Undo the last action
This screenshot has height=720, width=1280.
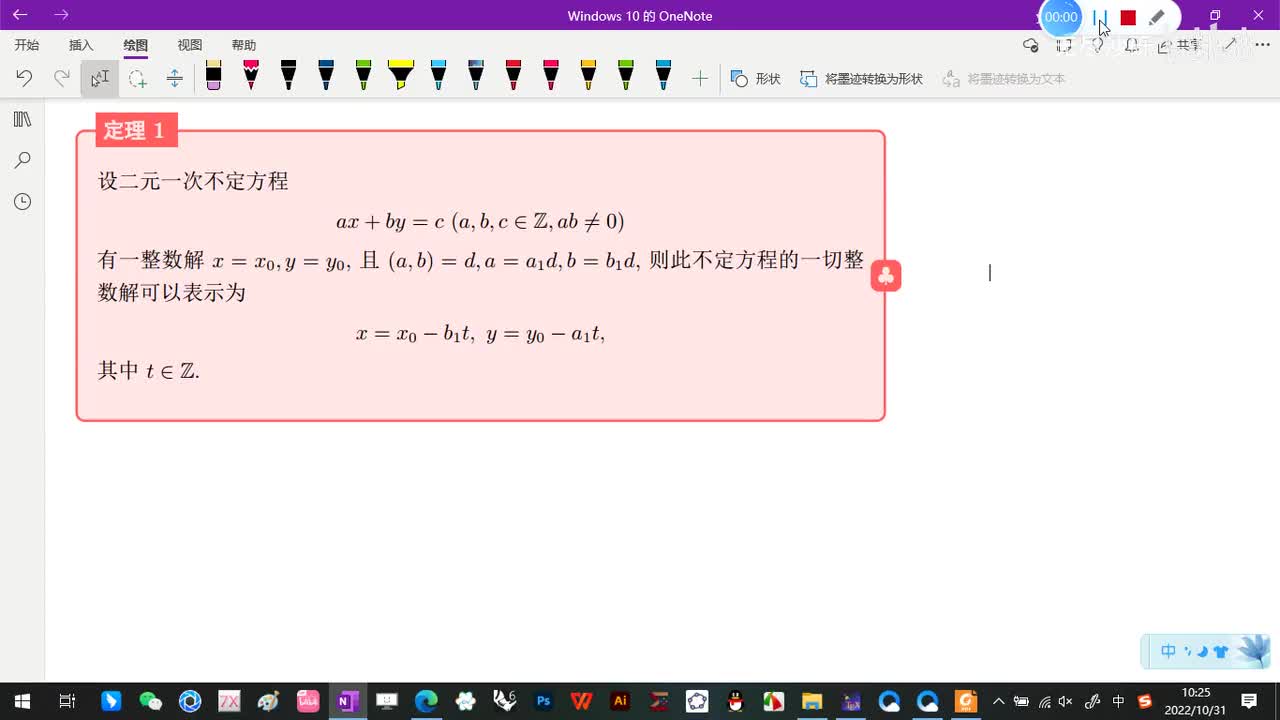[x=25, y=78]
